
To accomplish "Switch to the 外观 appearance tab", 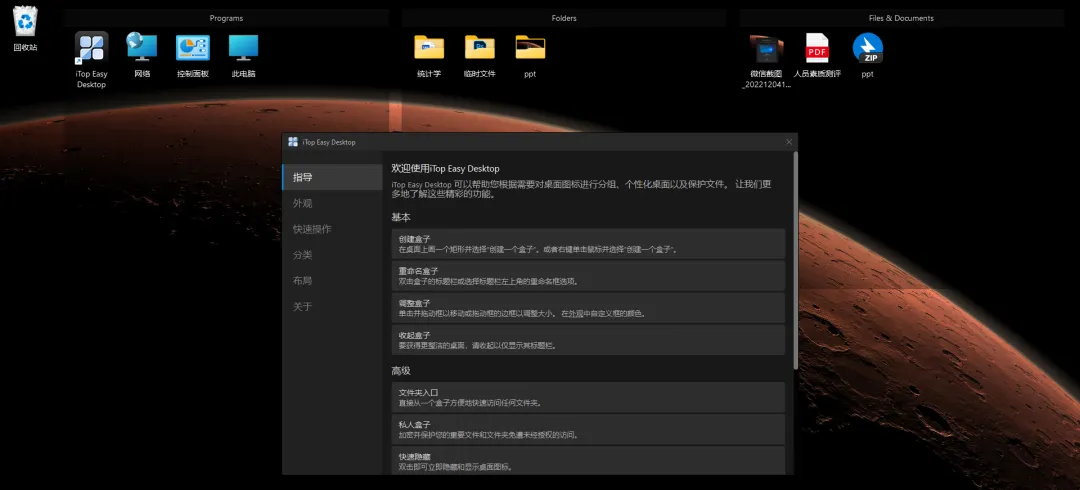I will (x=332, y=203).
